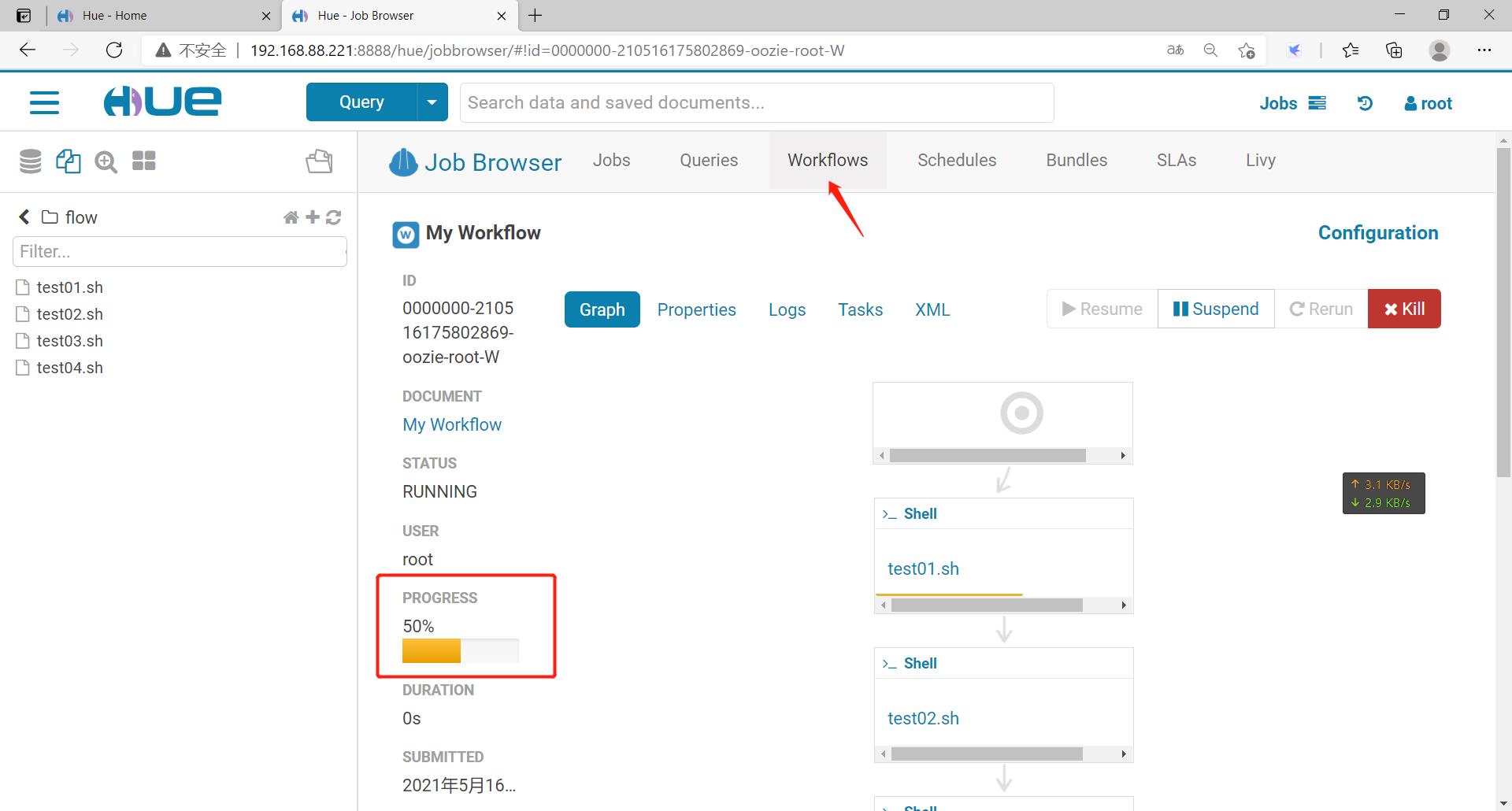The width and height of the screenshot is (1512, 811).
Task: Click the Suspend button
Action: (1216, 309)
